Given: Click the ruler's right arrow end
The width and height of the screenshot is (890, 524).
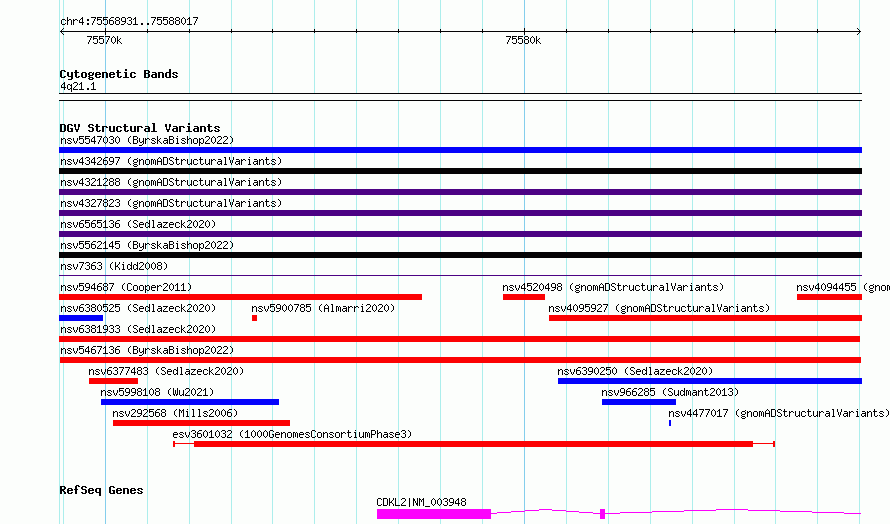Looking at the screenshot, I should pos(859,32).
